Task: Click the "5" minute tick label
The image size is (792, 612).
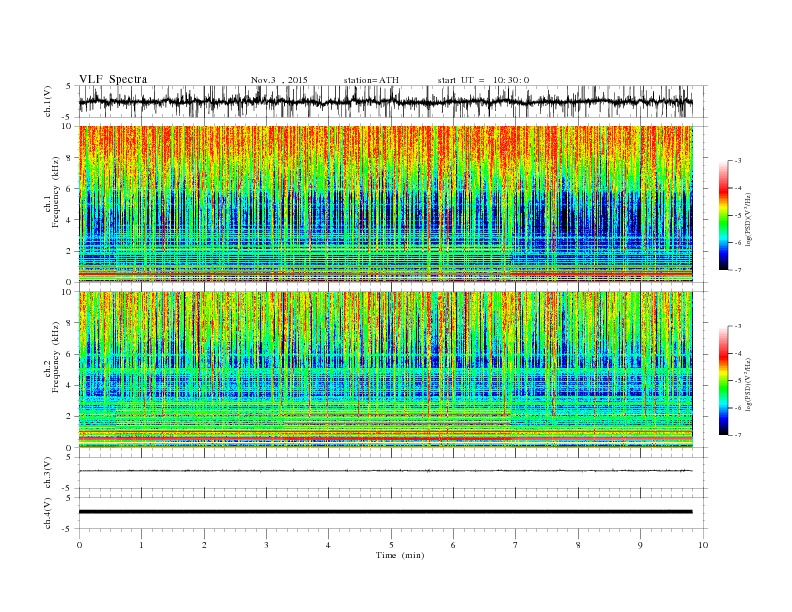Action: pos(391,545)
